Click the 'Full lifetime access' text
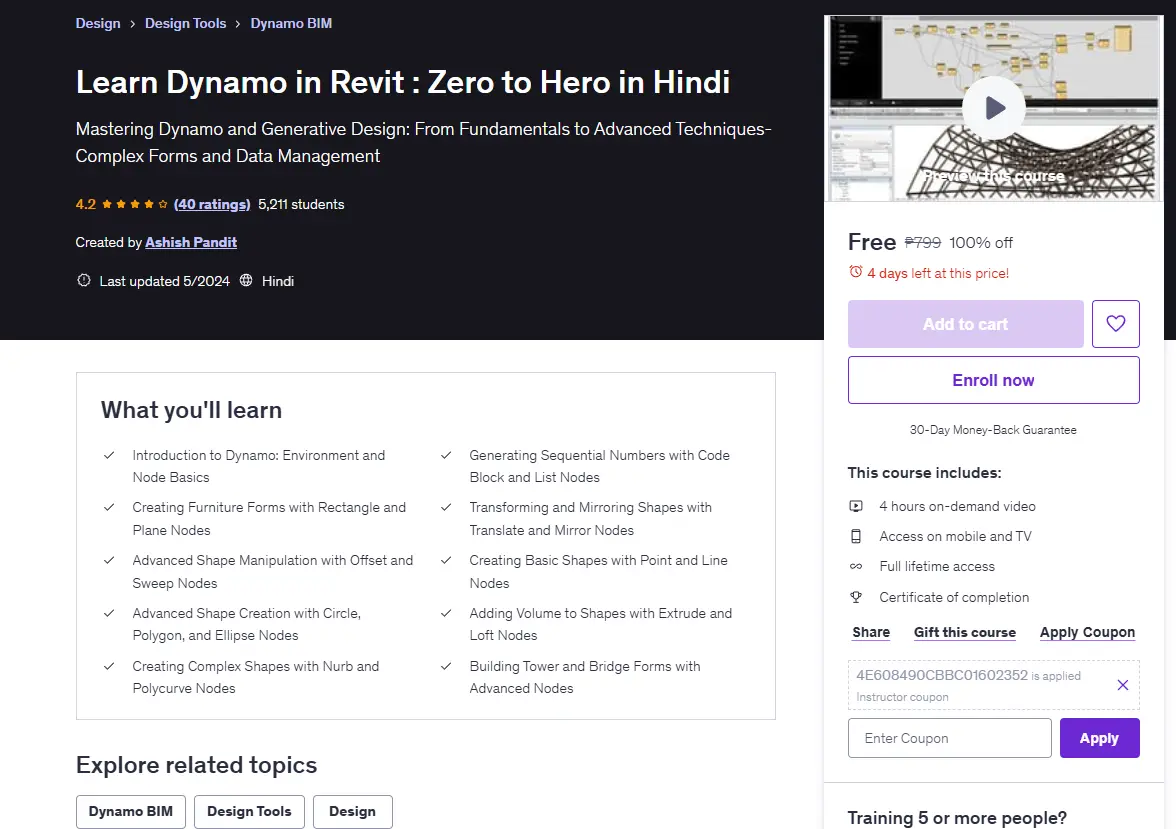 pyautogui.click(x=937, y=566)
